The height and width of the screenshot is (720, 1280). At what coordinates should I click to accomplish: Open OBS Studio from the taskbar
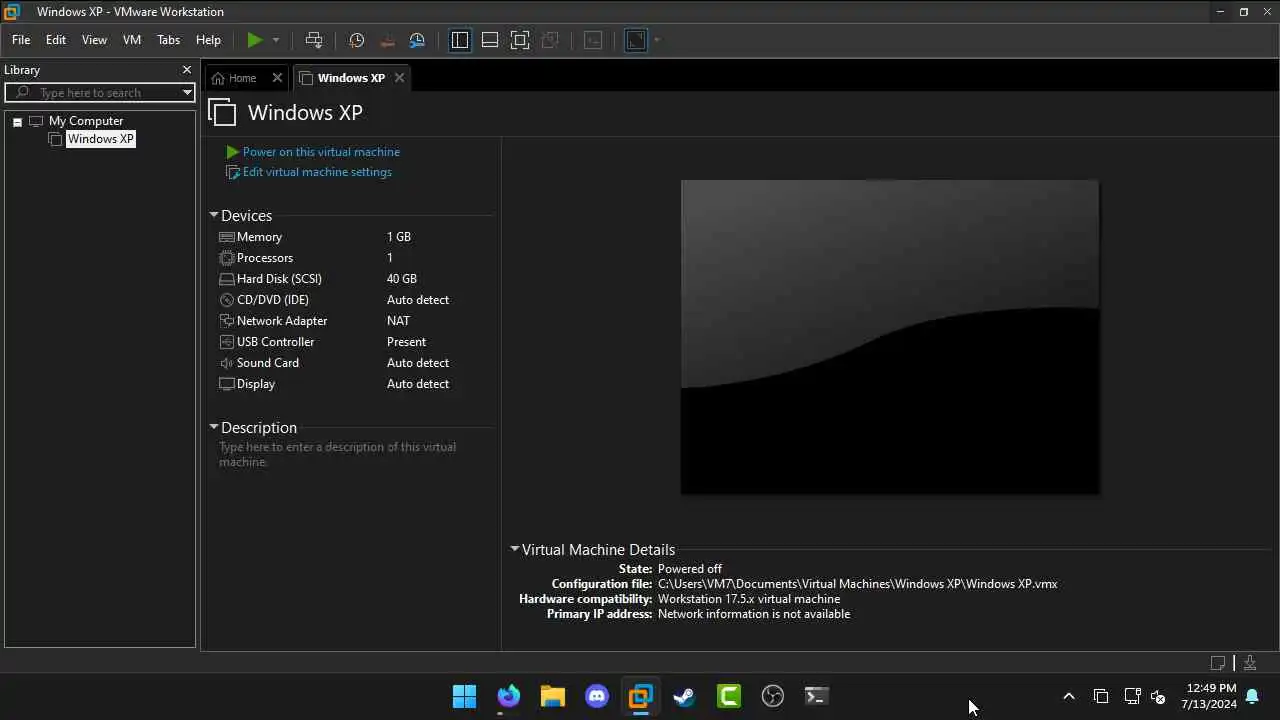[773, 696]
